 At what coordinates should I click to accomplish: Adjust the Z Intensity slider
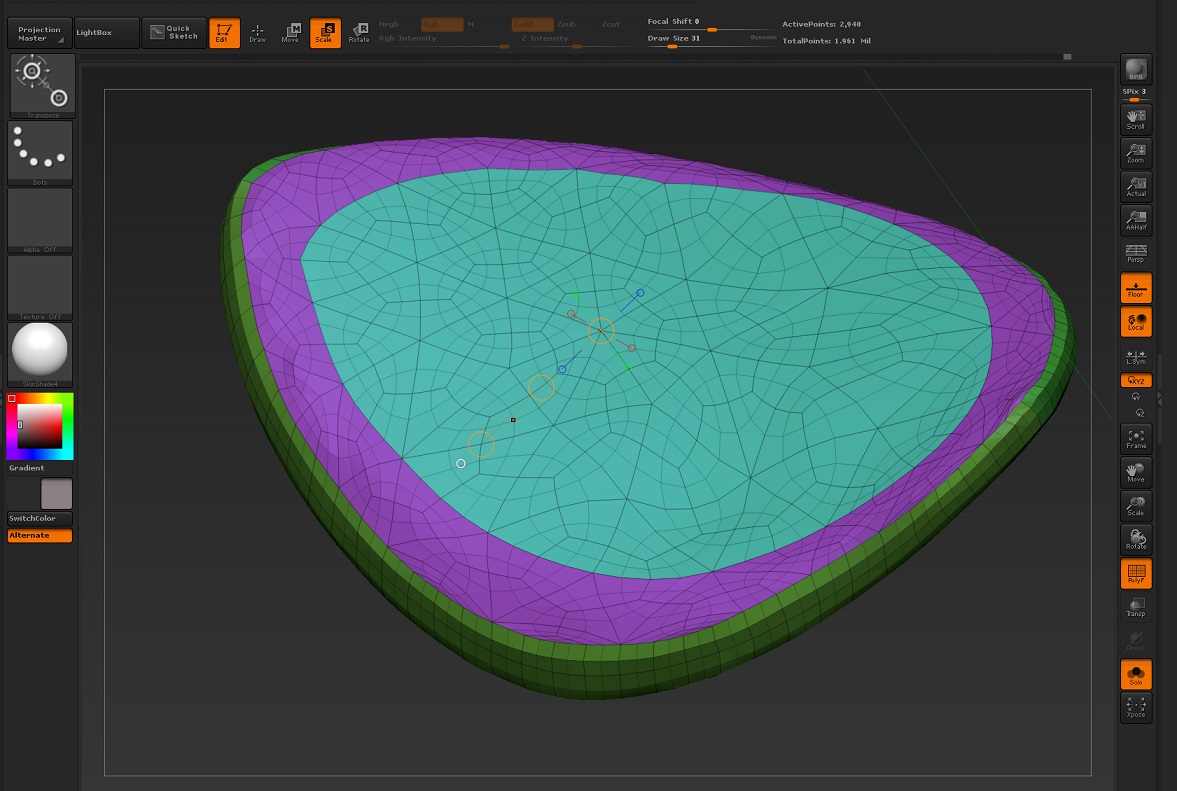[x=574, y=40]
